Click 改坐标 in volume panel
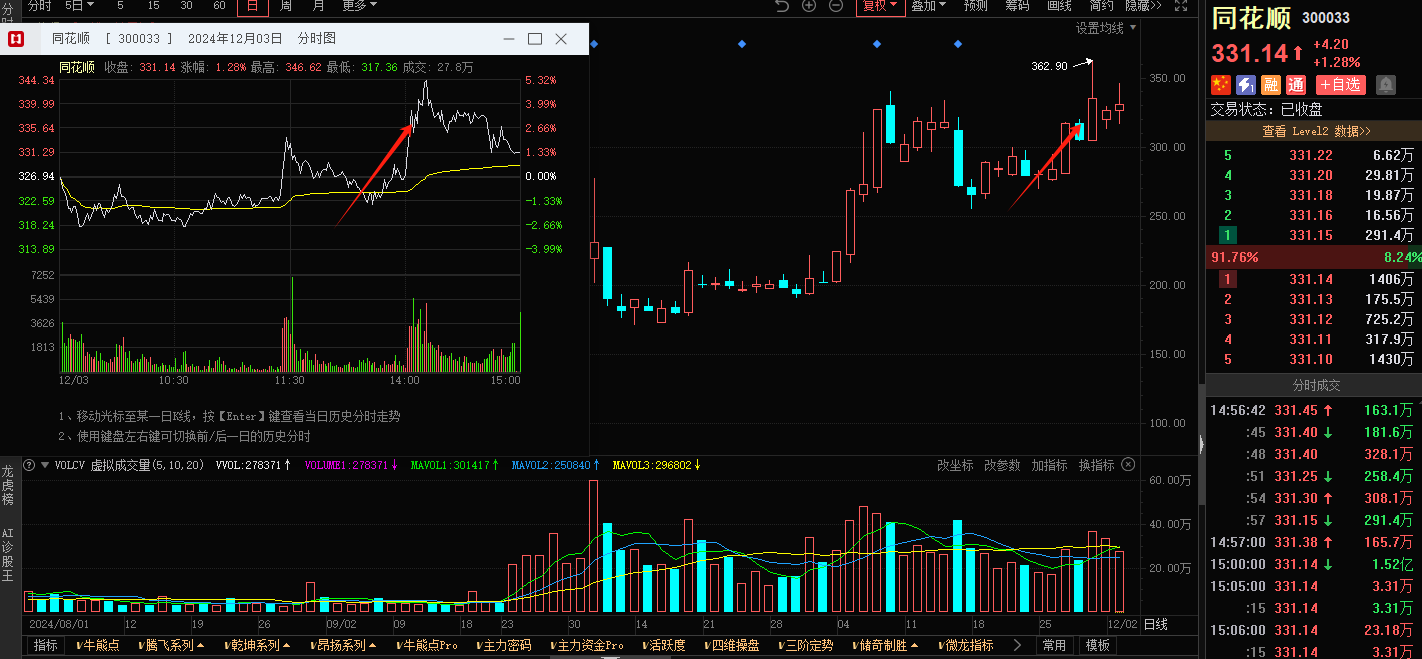The height and width of the screenshot is (659, 1422). (x=955, y=465)
